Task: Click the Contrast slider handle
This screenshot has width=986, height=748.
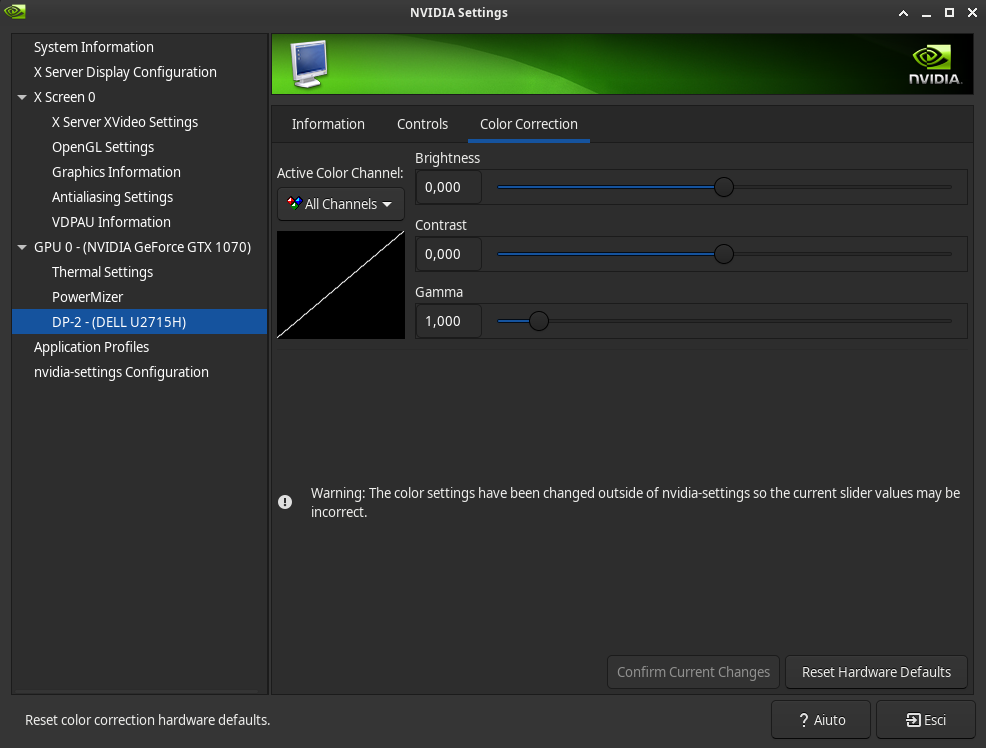Action: coord(724,254)
